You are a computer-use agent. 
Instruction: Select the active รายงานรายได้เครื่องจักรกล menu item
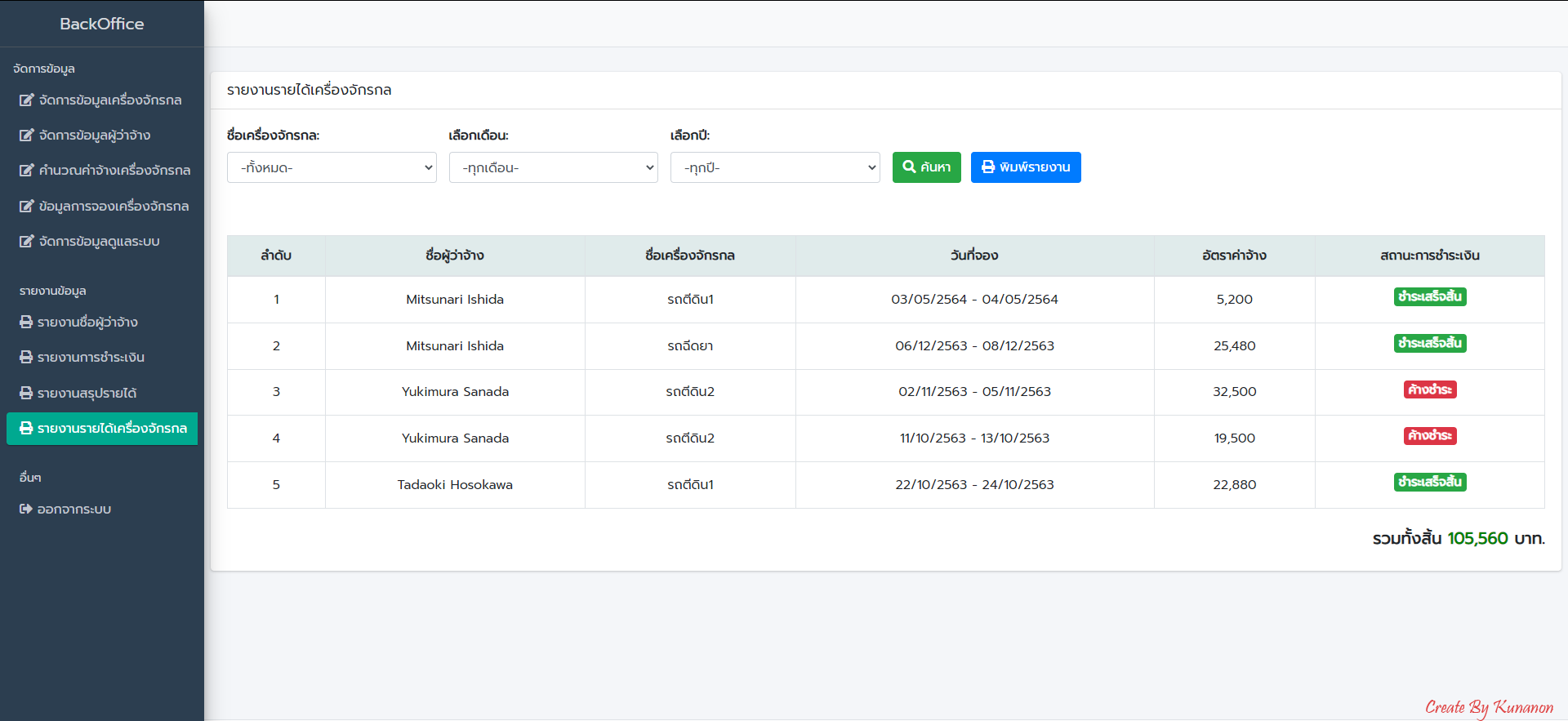coord(102,429)
